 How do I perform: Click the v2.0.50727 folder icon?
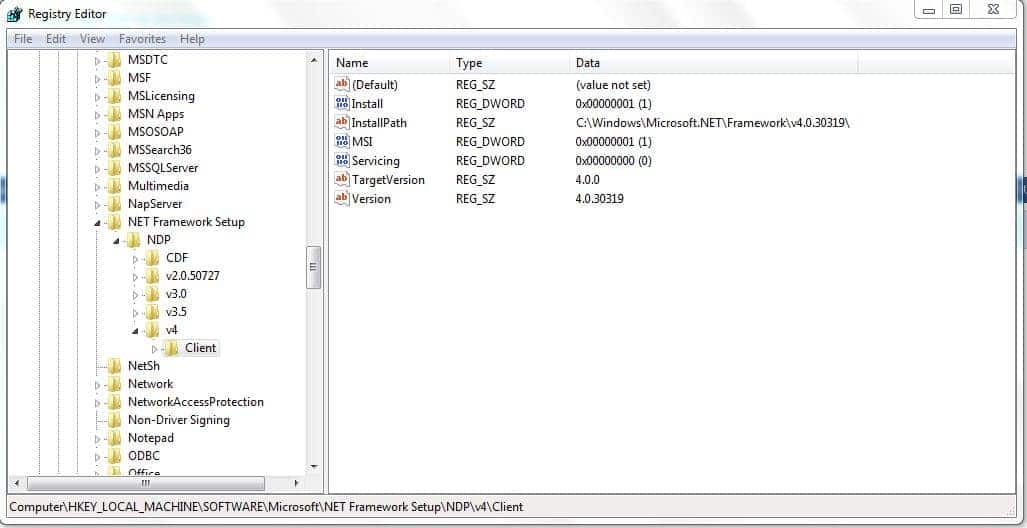click(x=153, y=276)
